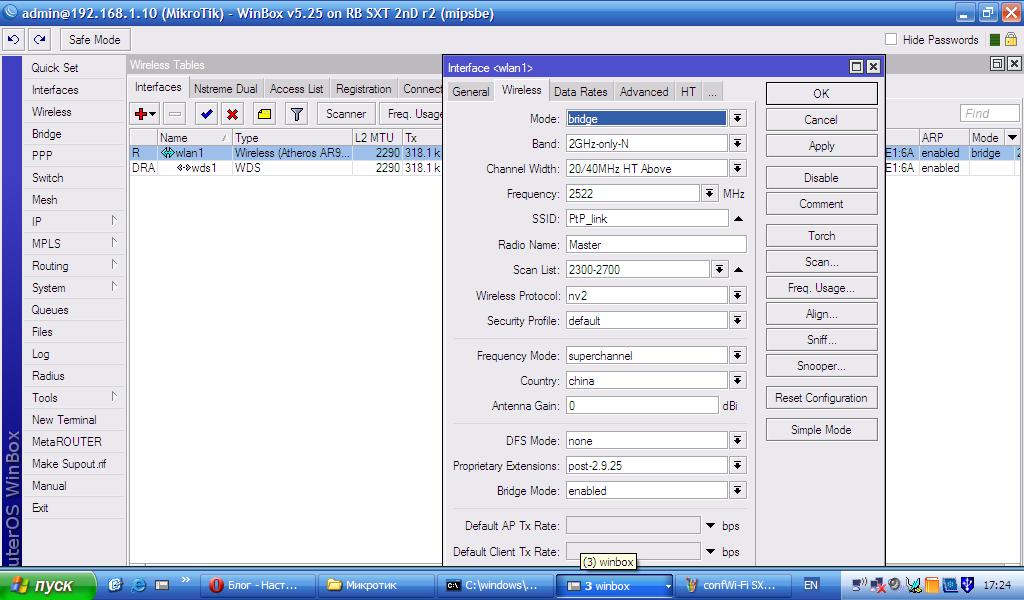Open Channel Width dropdown
Image resolution: width=1024 pixels, height=600 pixels.
[737, 168]
